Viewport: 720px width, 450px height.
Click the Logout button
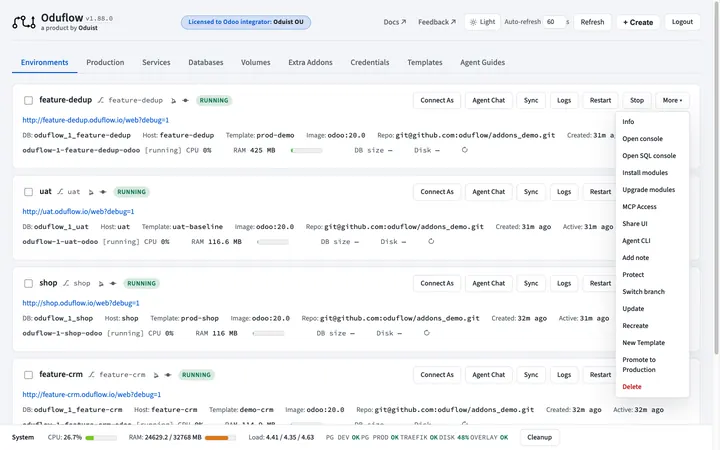[682, 22]
